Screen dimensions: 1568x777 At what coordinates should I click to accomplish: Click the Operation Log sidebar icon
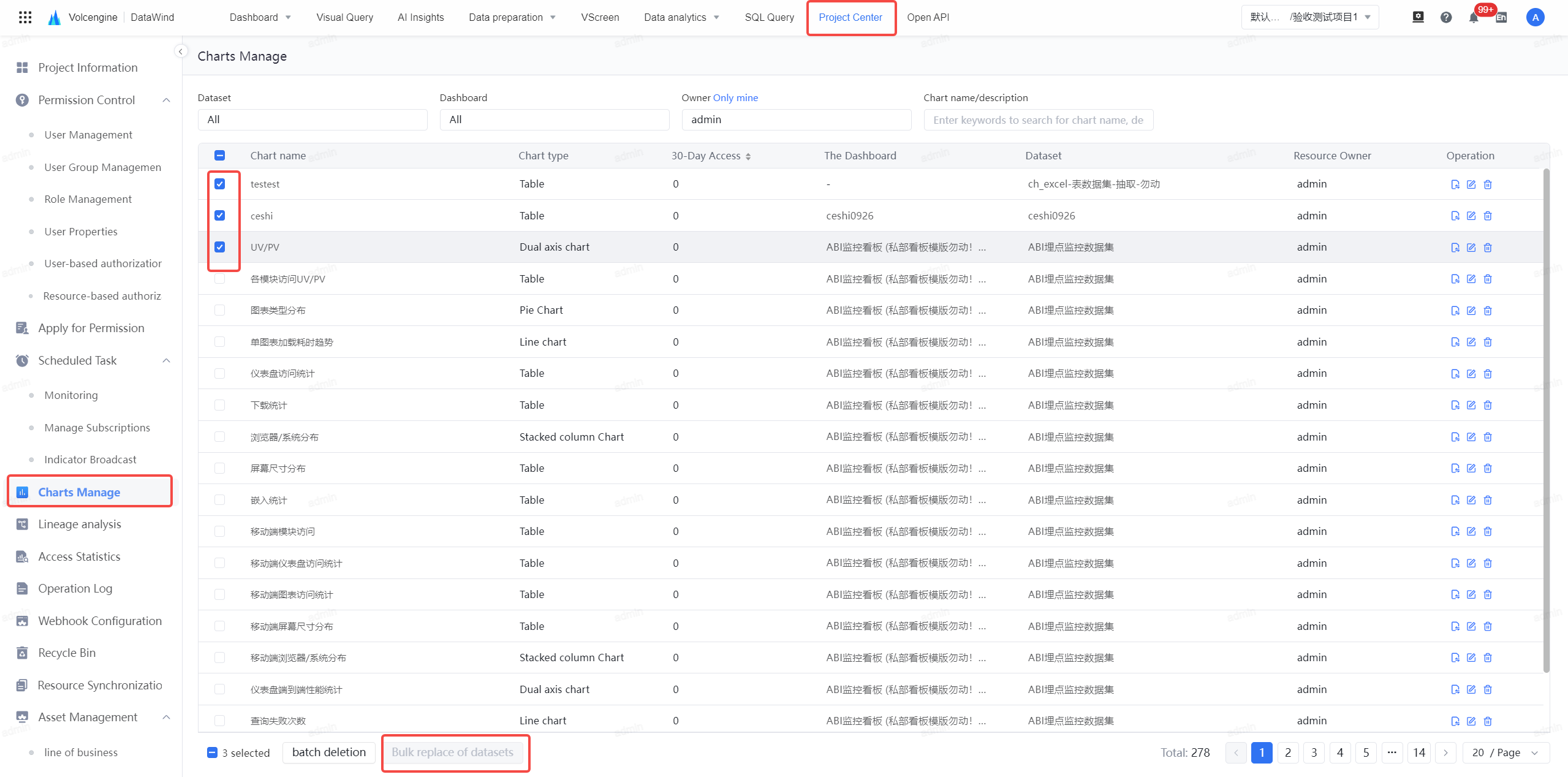point(23,588)
